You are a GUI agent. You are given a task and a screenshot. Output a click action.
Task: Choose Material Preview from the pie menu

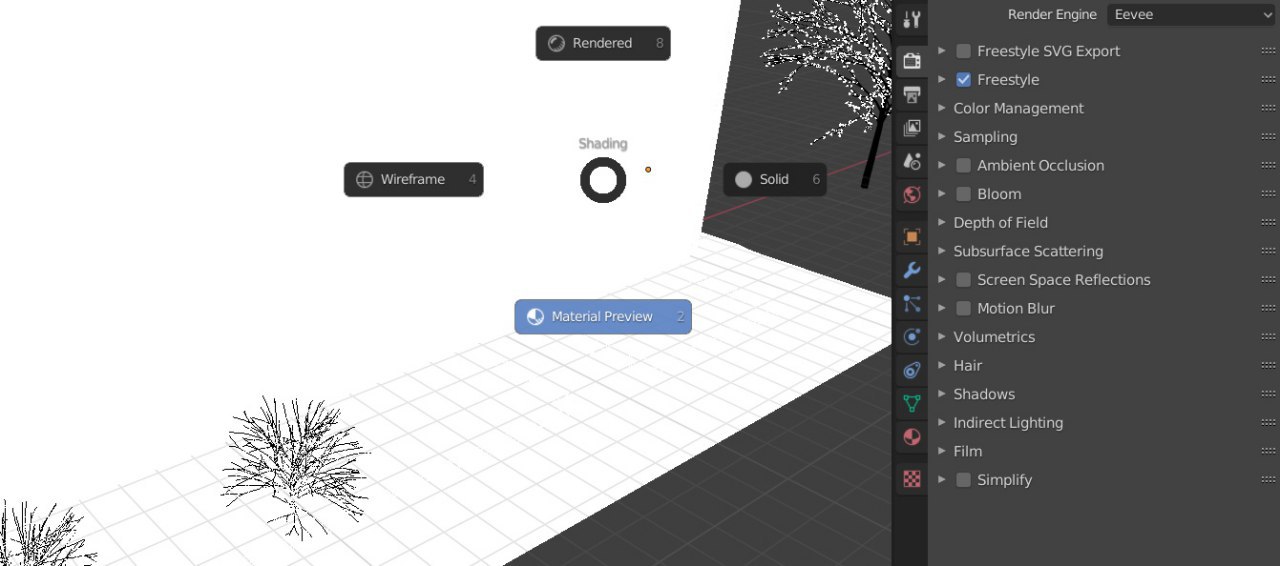point(603,317)
